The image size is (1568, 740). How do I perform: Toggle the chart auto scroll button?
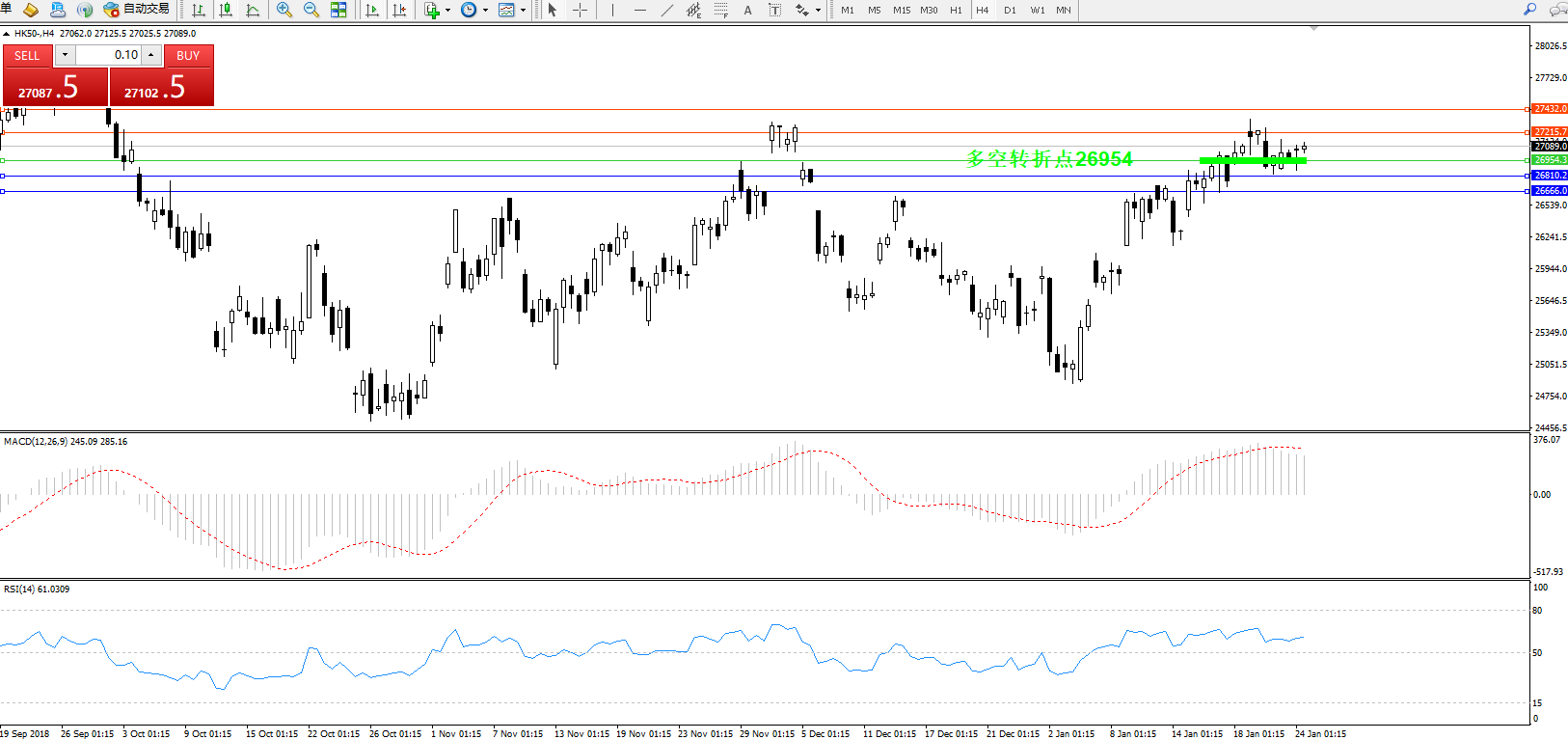tap(372, 10)
